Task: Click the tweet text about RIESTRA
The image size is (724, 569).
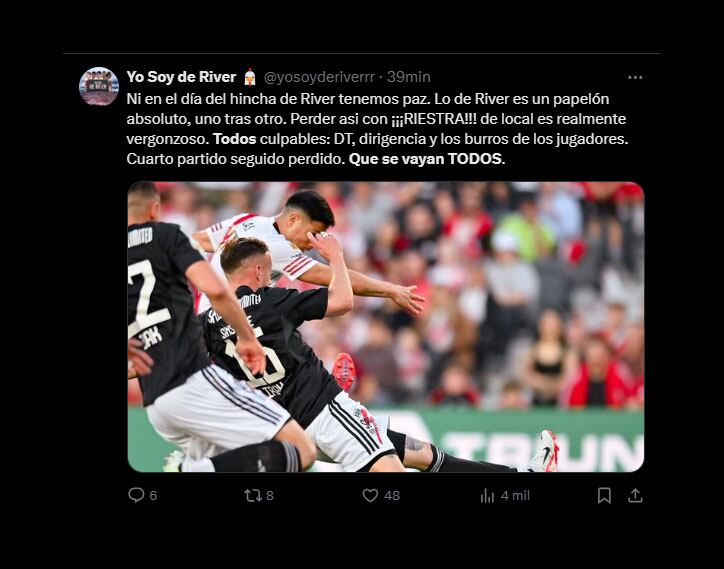Action: pyautogui.click(x=377, y=129)
